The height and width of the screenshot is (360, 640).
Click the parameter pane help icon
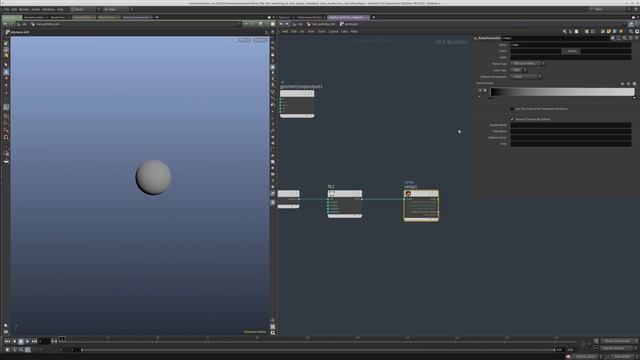coord(637,38)
